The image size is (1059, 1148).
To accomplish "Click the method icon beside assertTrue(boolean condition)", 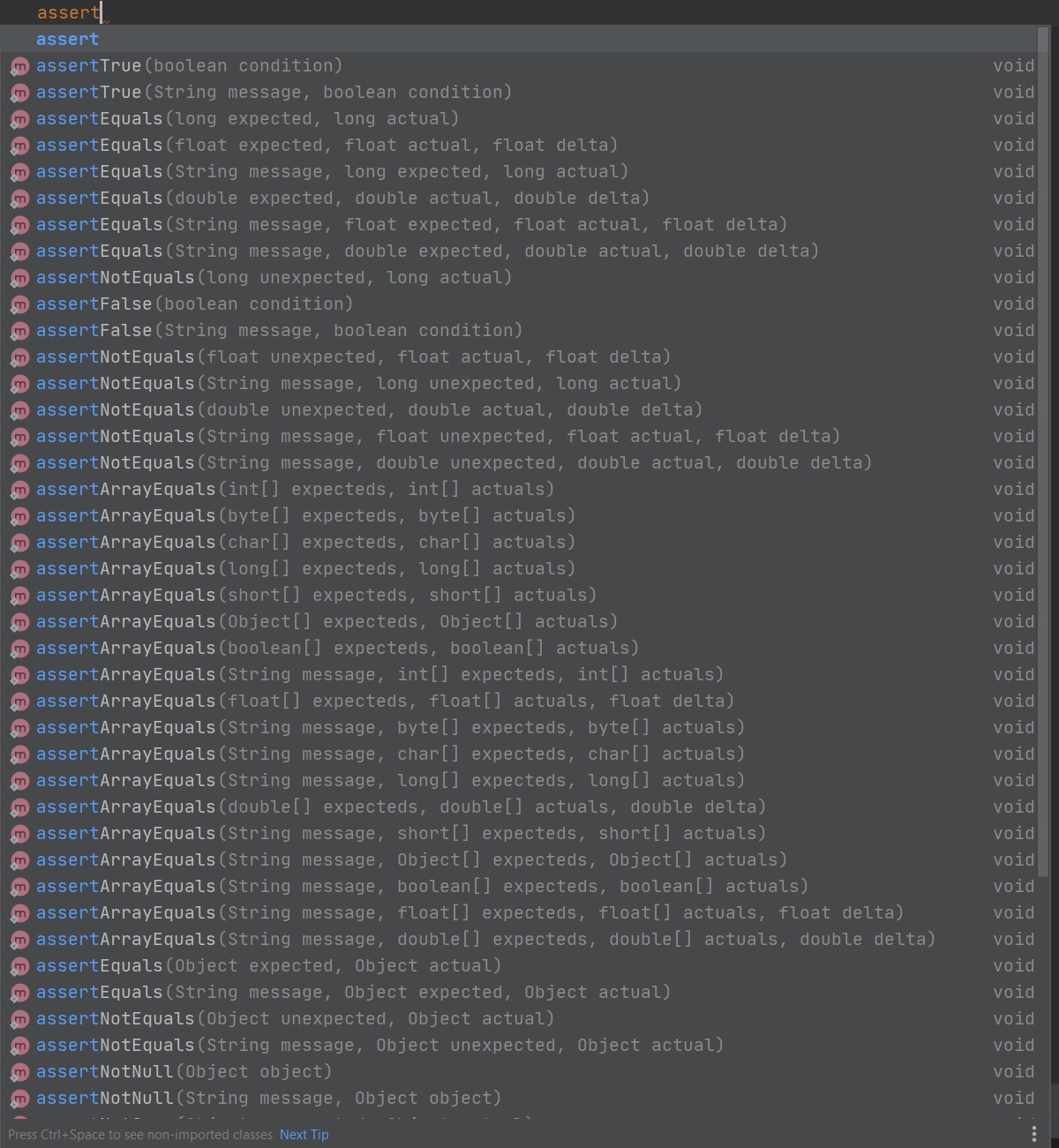I will pos(19,66).
